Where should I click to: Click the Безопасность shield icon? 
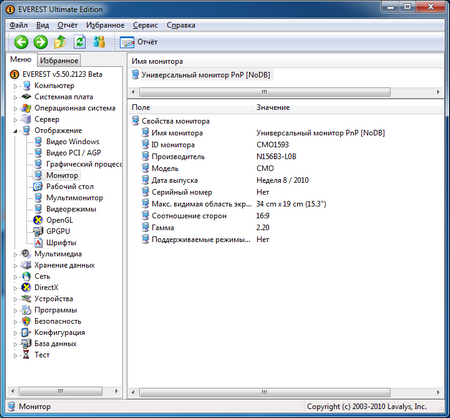tap(26, 321)
